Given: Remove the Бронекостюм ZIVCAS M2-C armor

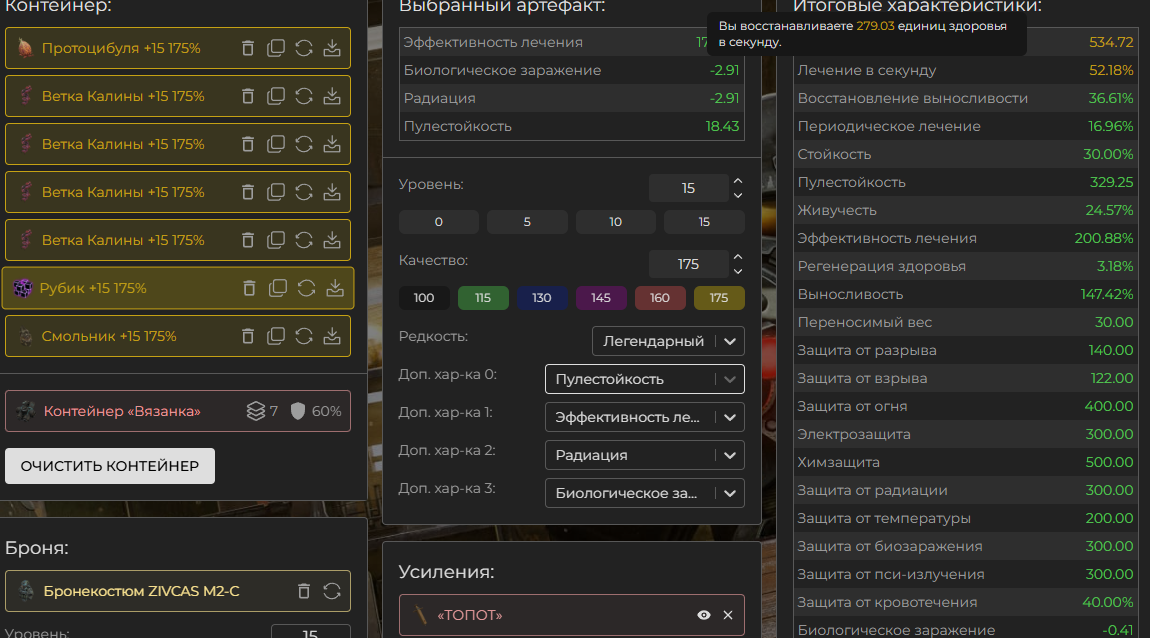Looking at the screenshot, I should click(x=304, y=591).
